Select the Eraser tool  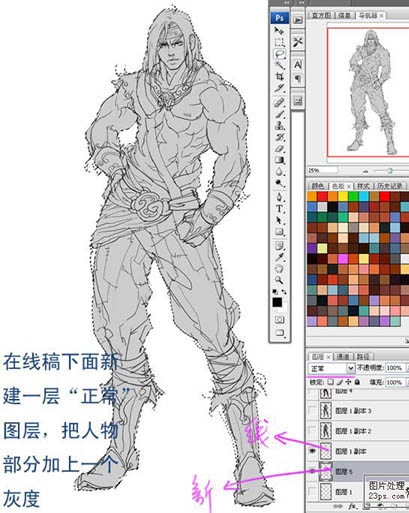click(280, 149)
